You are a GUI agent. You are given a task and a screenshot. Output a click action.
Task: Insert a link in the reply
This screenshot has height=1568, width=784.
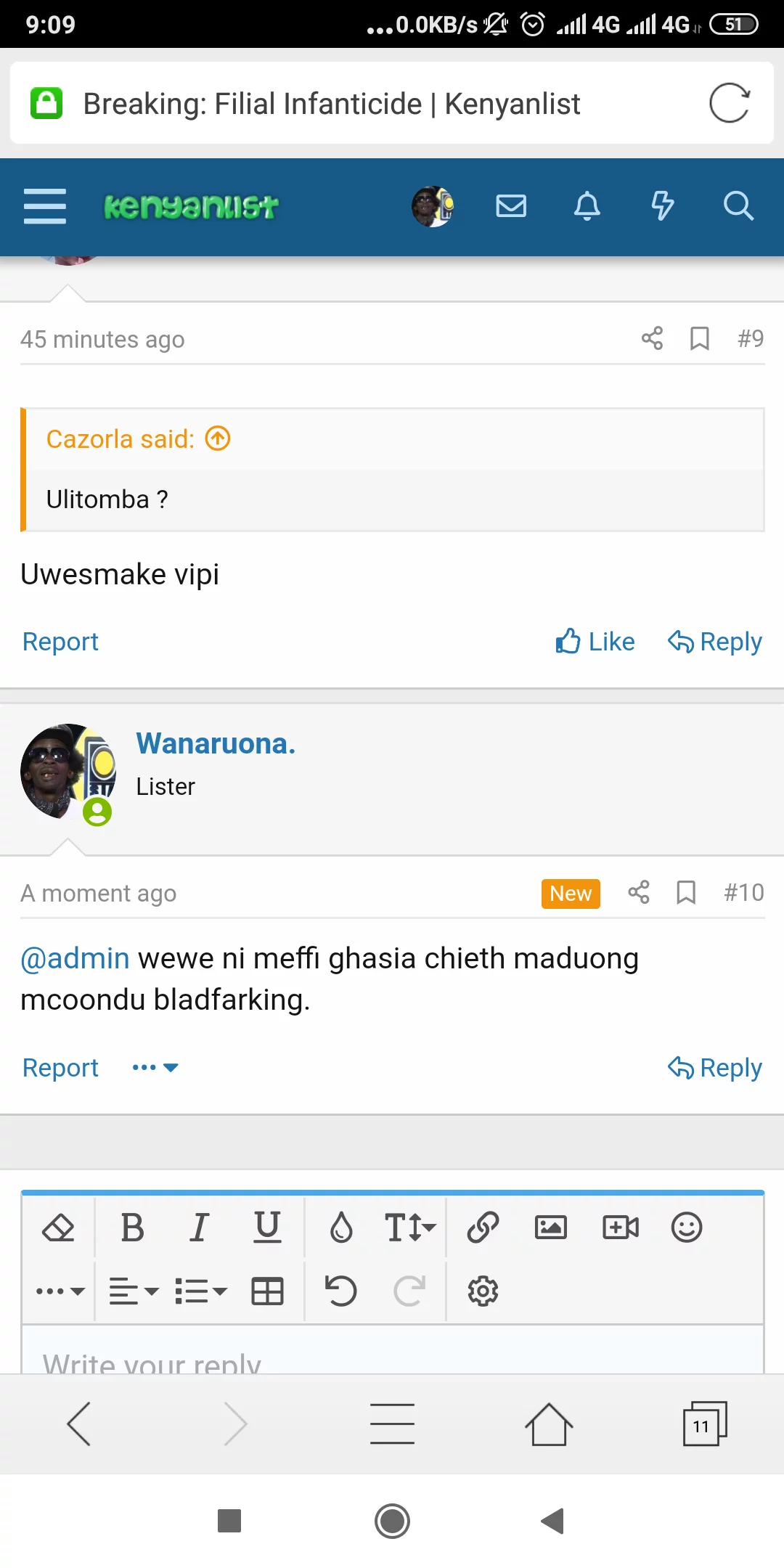483,1228
